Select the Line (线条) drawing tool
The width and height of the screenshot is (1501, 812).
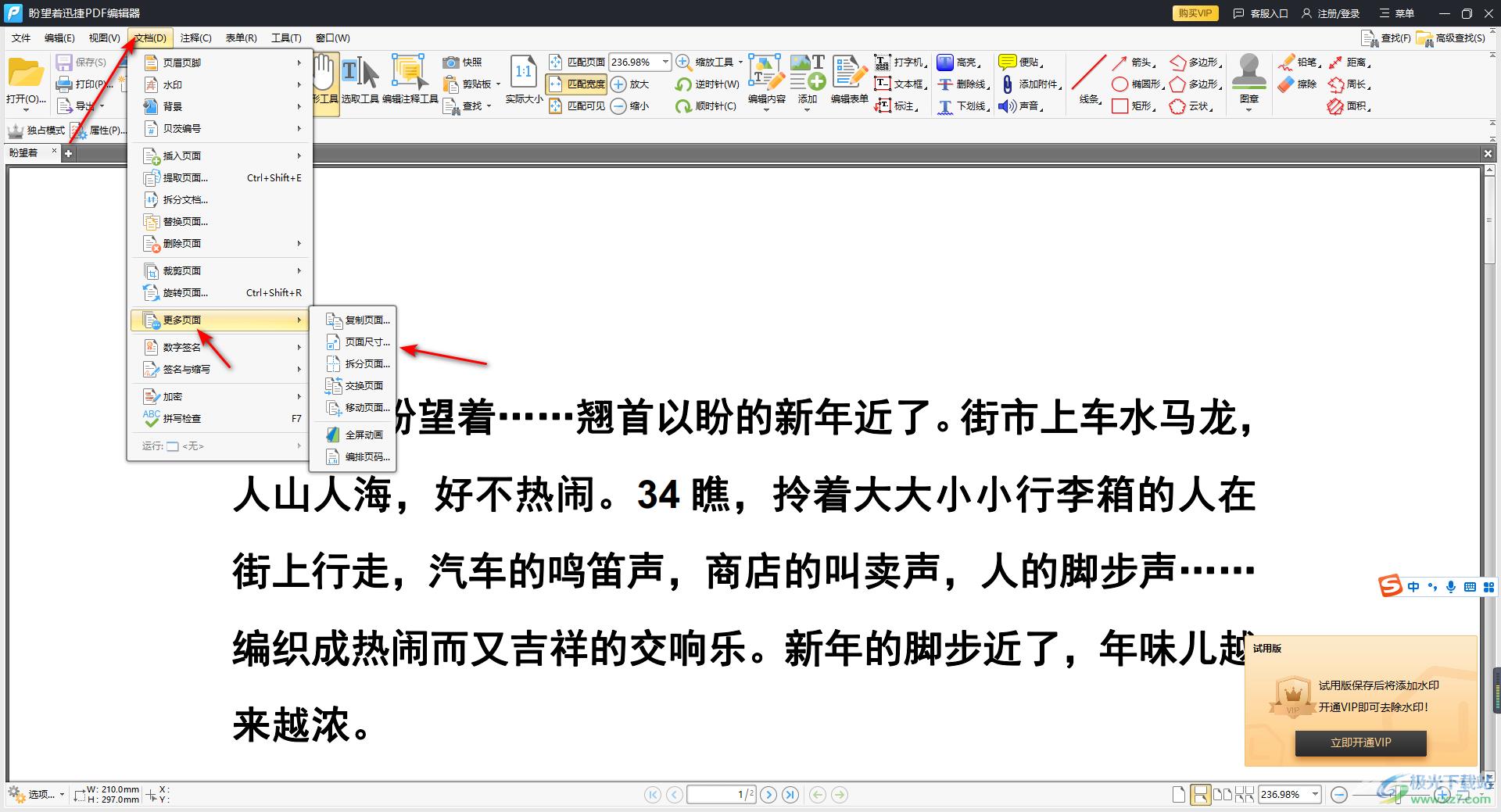point(1089,79)
